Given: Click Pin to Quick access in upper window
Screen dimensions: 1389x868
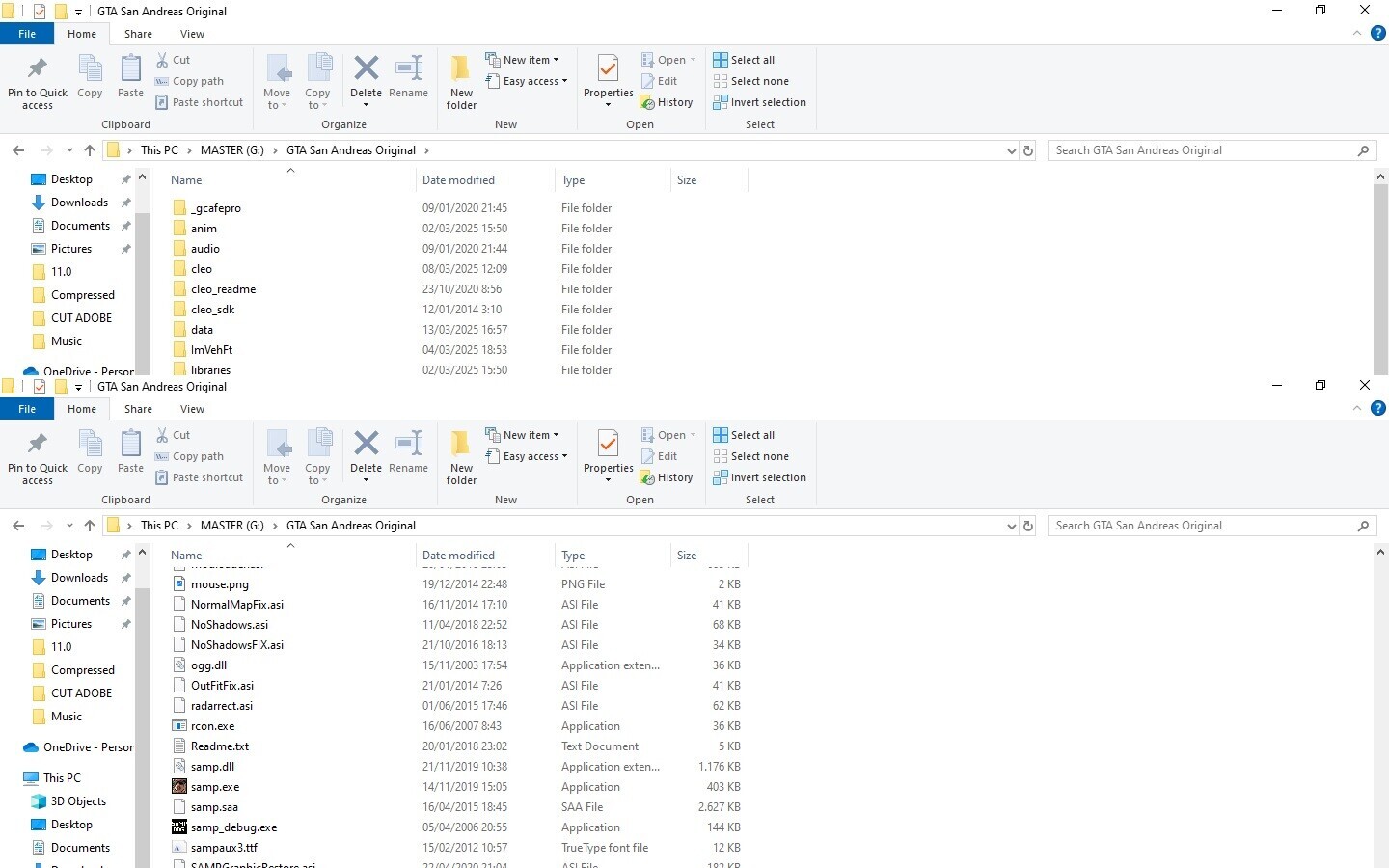Looking at the screenshot, I should [x=38, y=81].
